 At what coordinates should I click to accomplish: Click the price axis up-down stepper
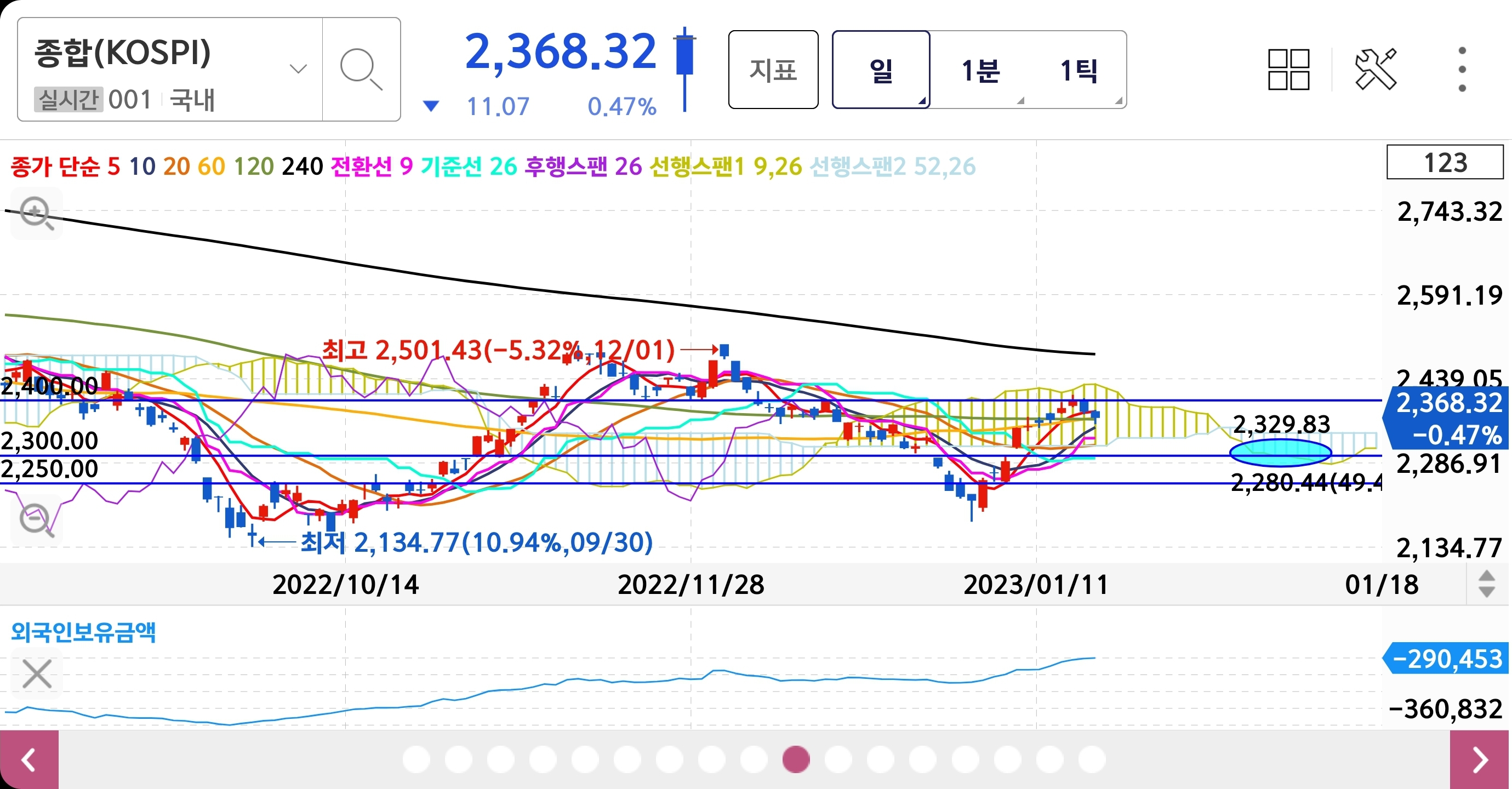pos(1486,584)
